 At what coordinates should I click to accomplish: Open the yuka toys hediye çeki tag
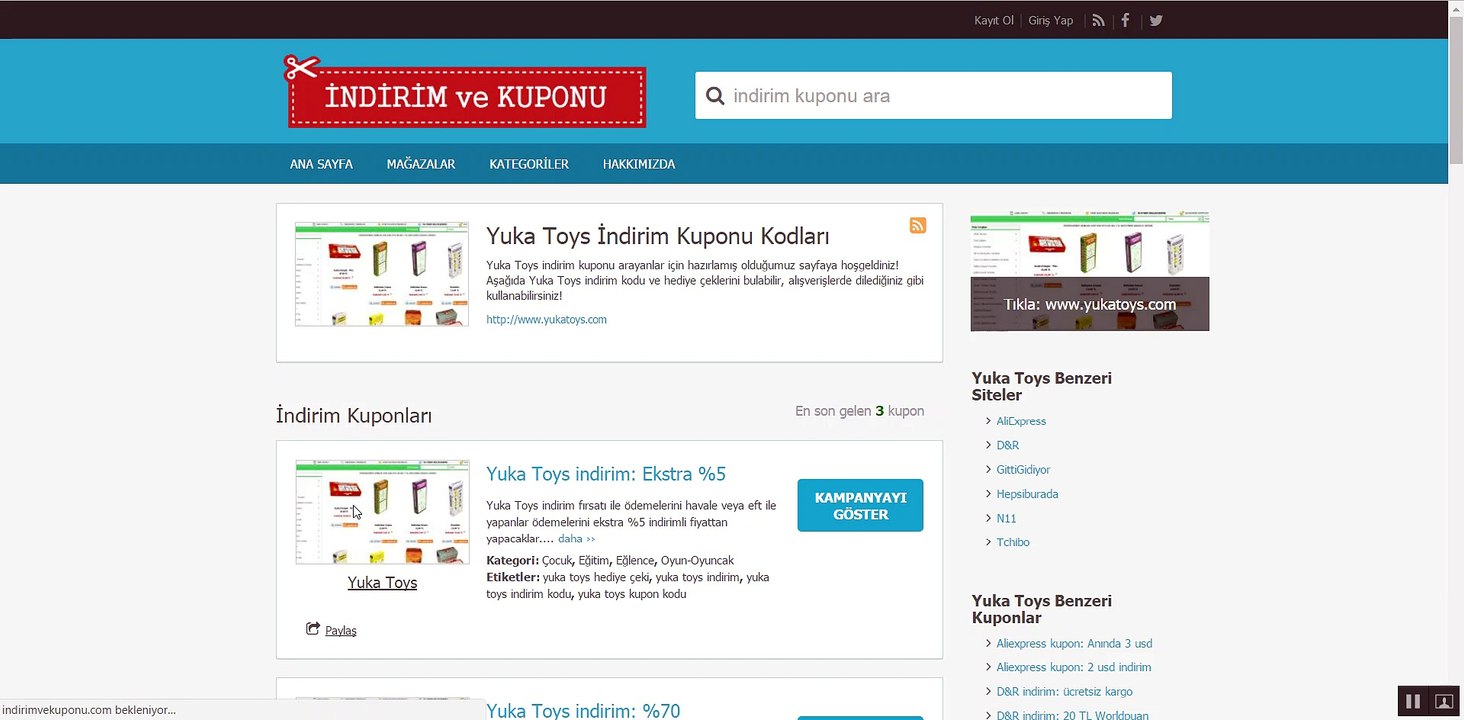tap(595, 577)
